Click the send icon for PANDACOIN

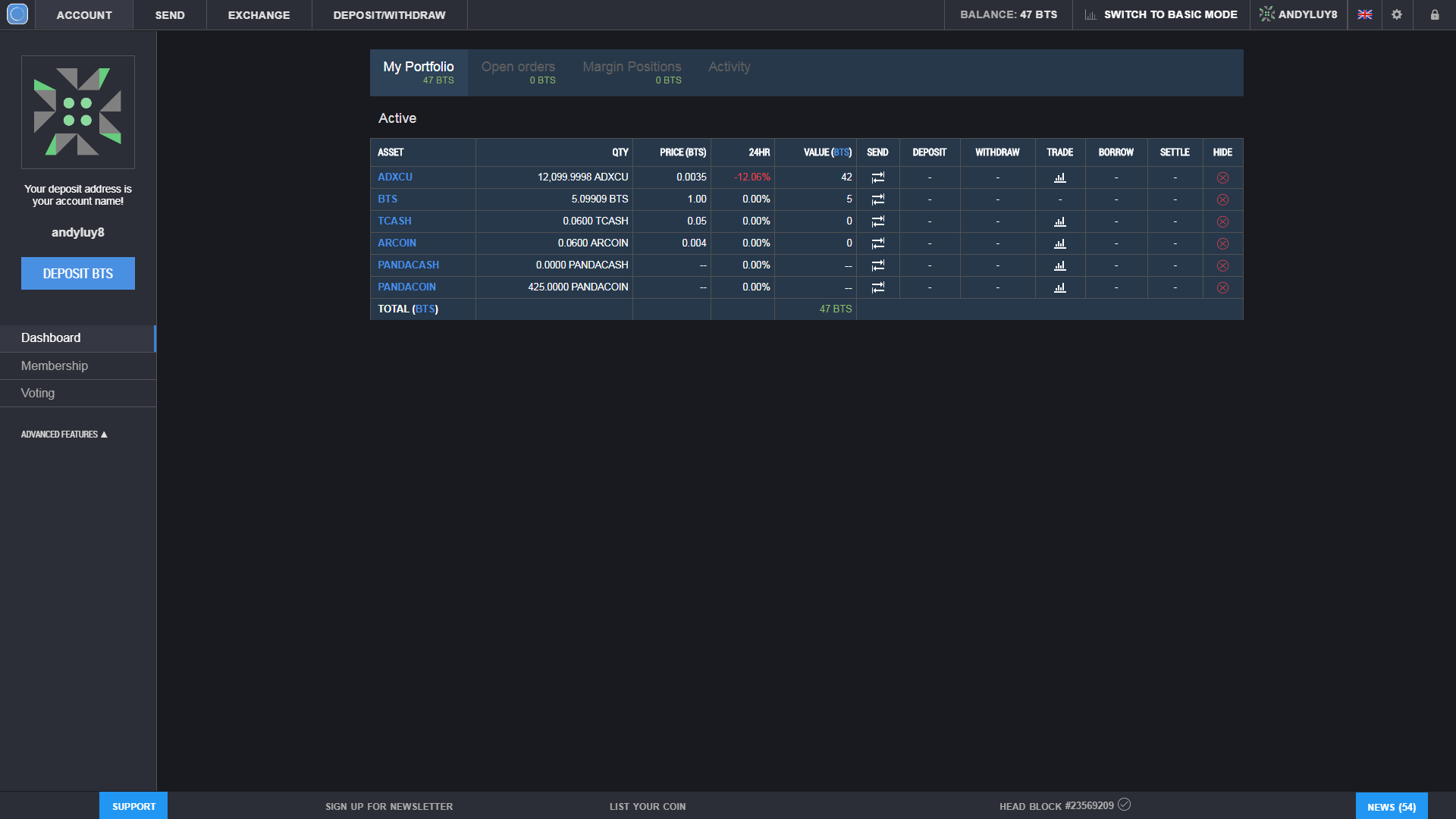877,287
